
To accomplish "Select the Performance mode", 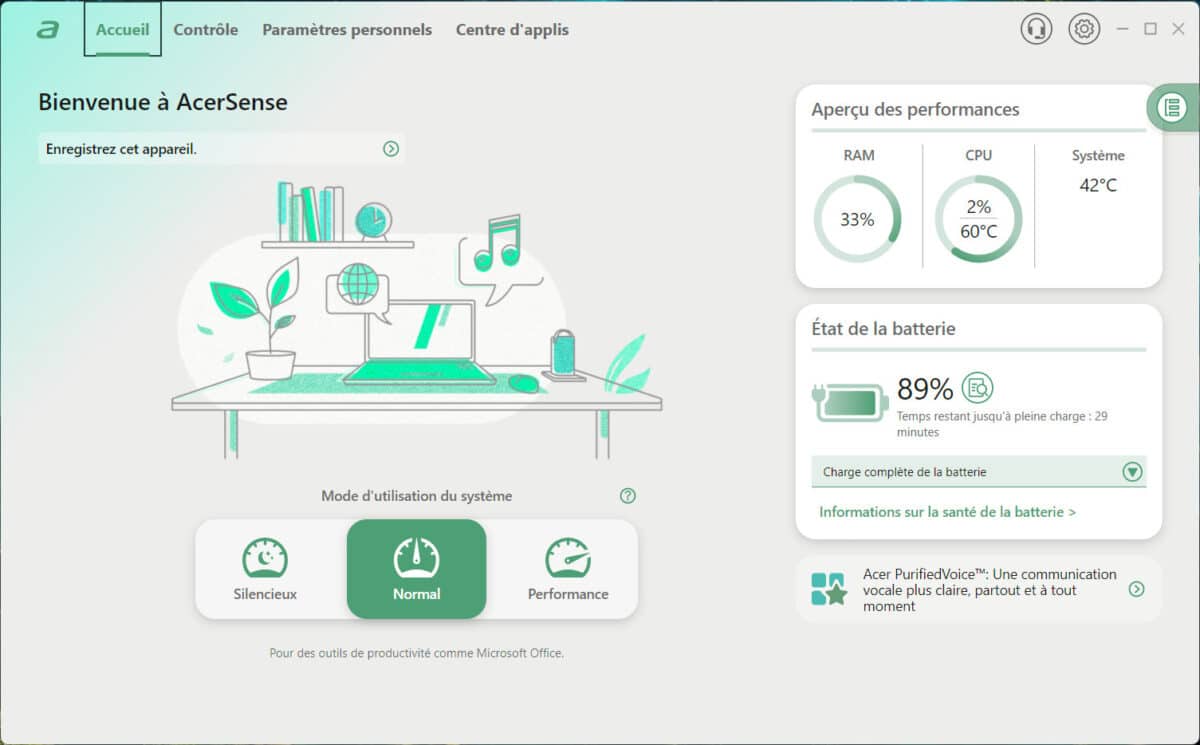I will [568, 569].
